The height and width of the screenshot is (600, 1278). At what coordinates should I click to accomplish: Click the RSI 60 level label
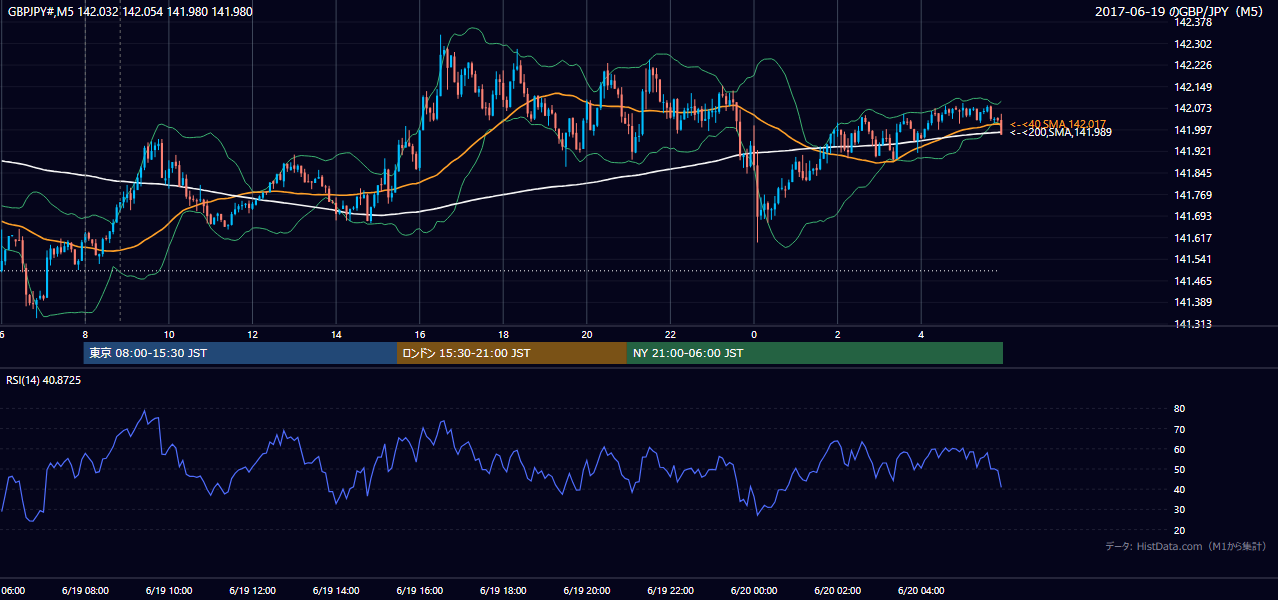point(1179,449)
